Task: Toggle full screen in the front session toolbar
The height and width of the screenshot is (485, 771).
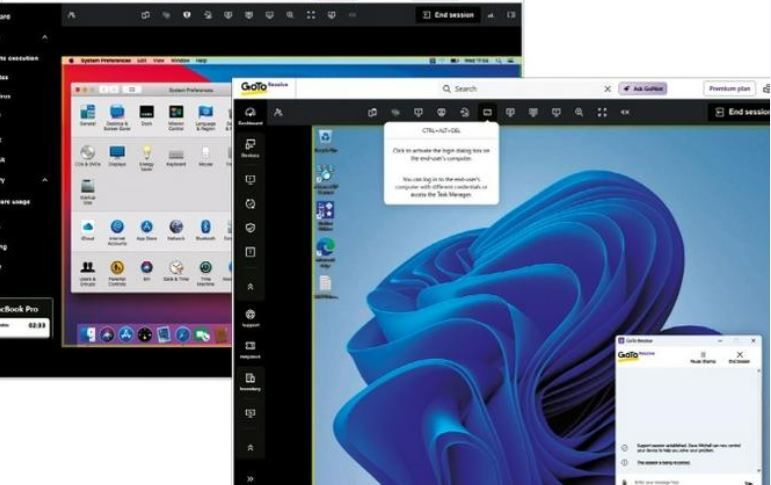Action: [x=602, y=113]
